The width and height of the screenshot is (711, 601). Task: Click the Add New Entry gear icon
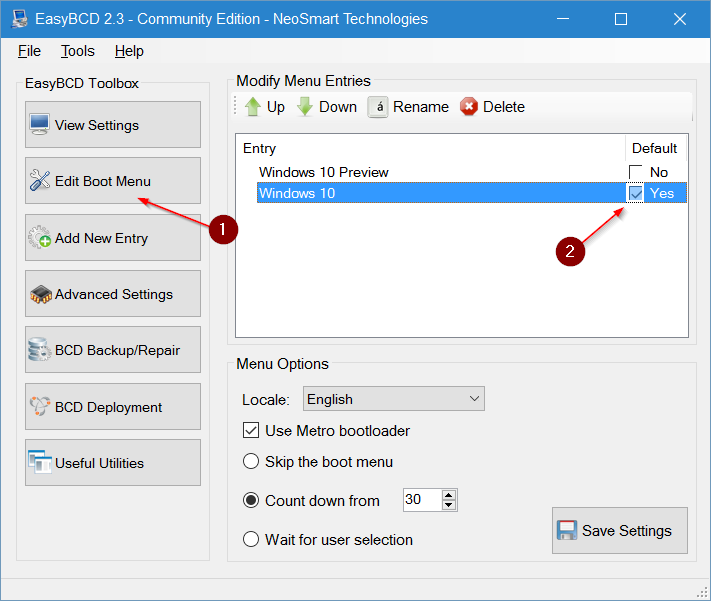pyautogui.click(x=39, y=237)
